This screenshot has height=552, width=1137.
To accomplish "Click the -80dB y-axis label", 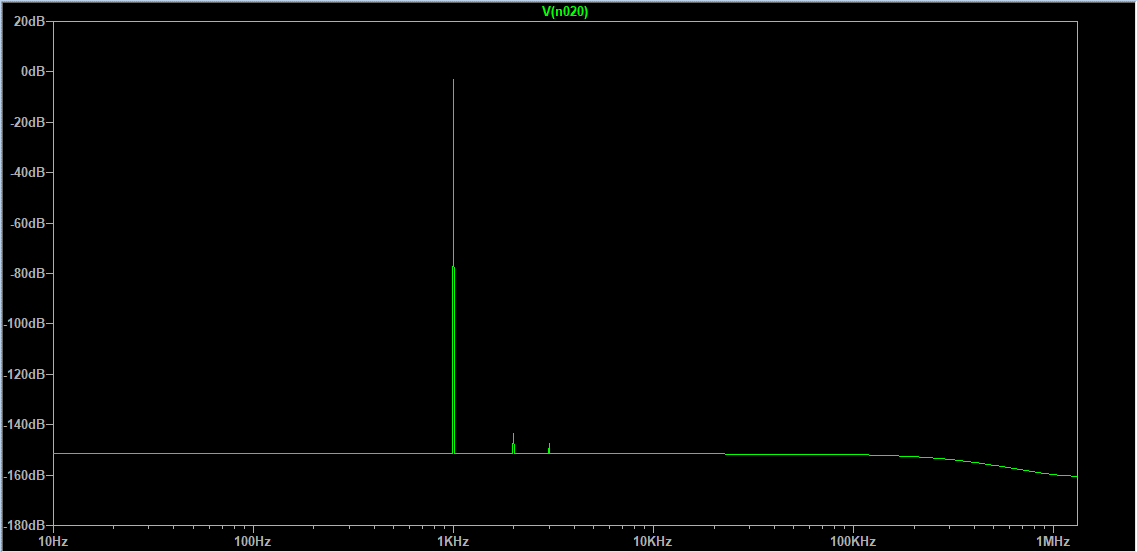I will [29, 273].
